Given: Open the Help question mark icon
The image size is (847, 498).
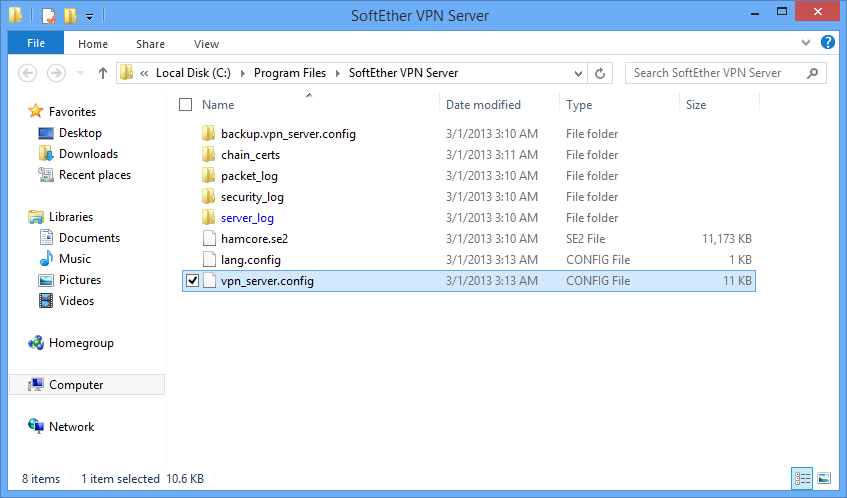Looking at the screenshot, I should [828, 42].
